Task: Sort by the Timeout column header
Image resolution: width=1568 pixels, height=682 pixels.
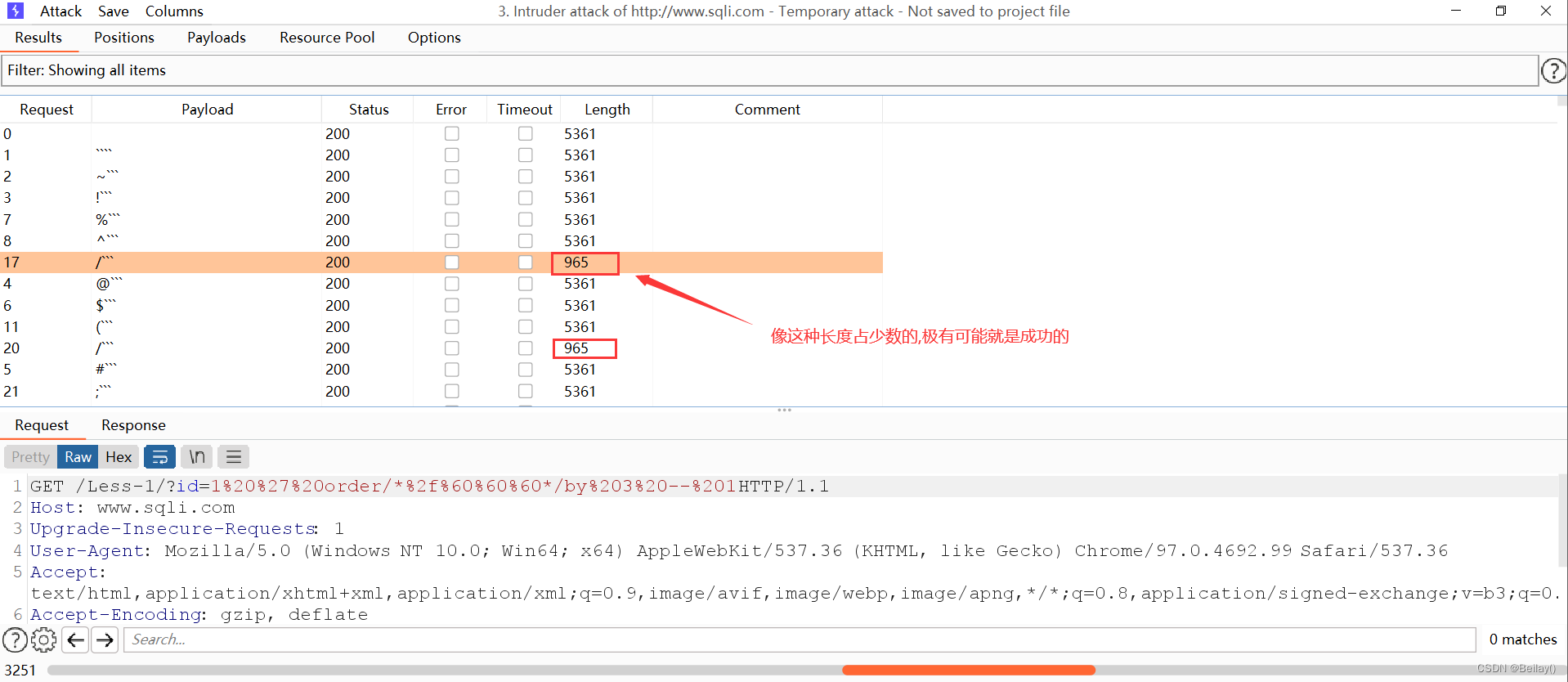Action: tap(525, 110)
